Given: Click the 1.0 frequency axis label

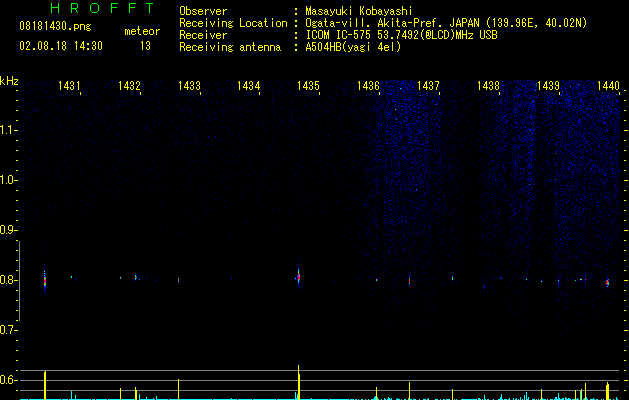Looking at the screenshot, I should point(8,180).
